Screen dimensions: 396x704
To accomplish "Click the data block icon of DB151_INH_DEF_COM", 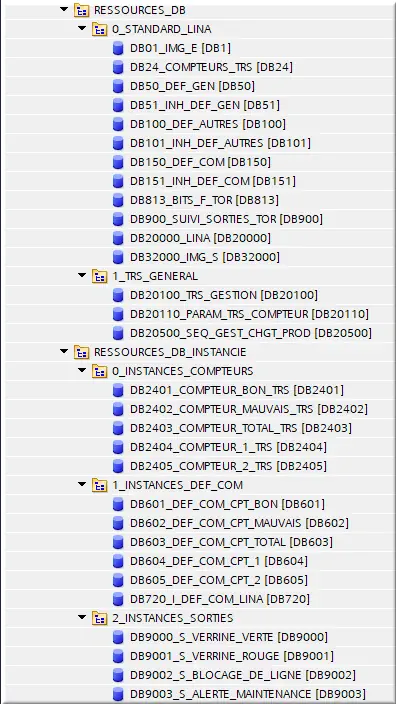I will point(118,181).
